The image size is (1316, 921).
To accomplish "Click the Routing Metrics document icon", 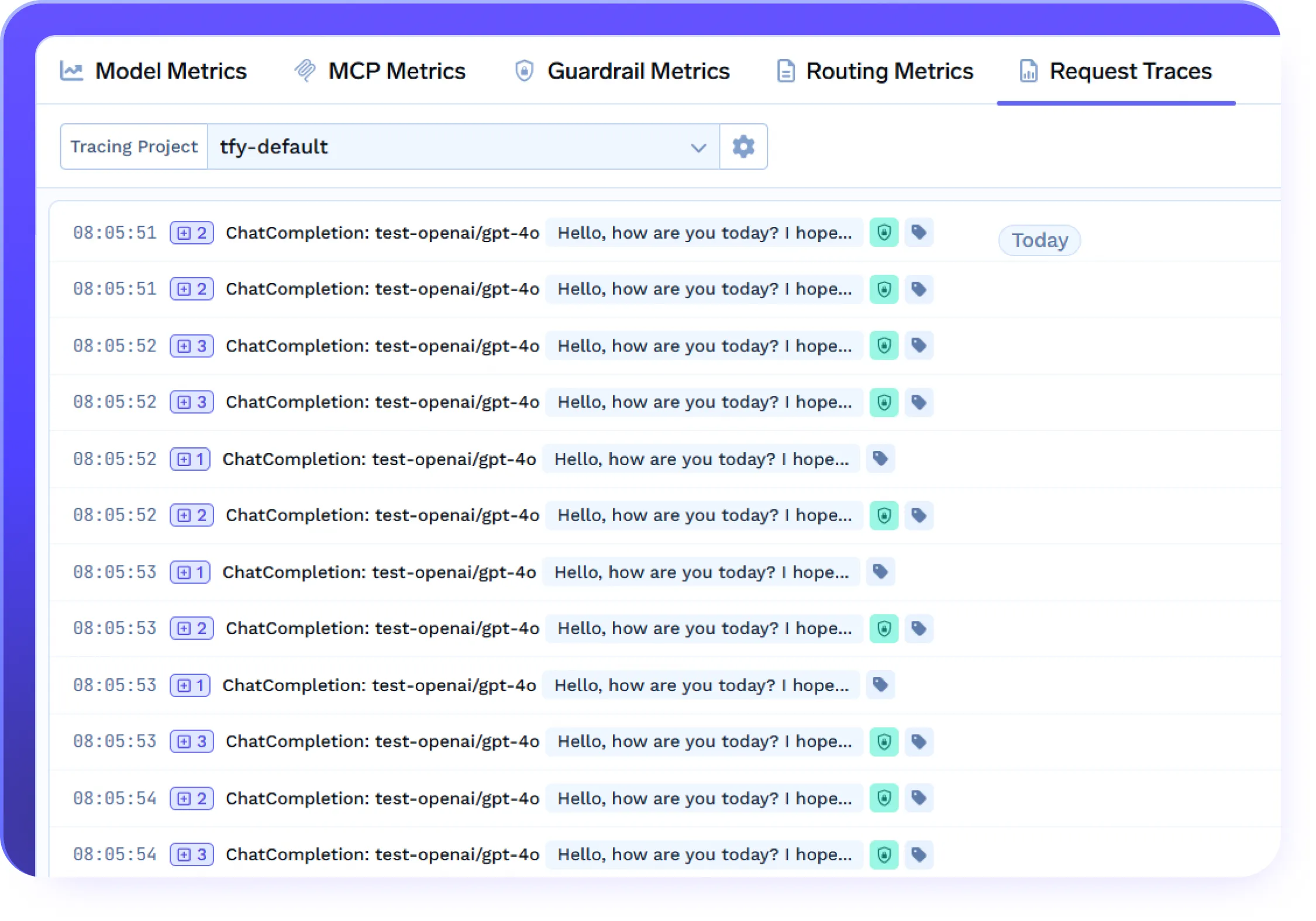I will [x=786, y=70].
